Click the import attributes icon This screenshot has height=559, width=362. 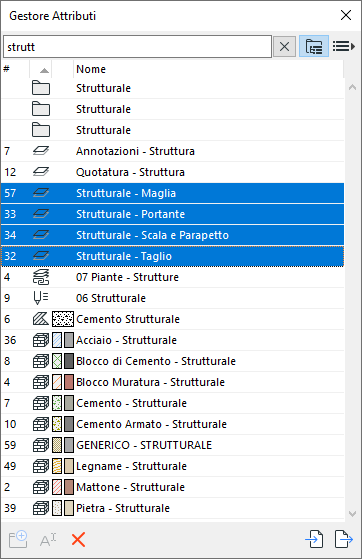coord(315,539)
